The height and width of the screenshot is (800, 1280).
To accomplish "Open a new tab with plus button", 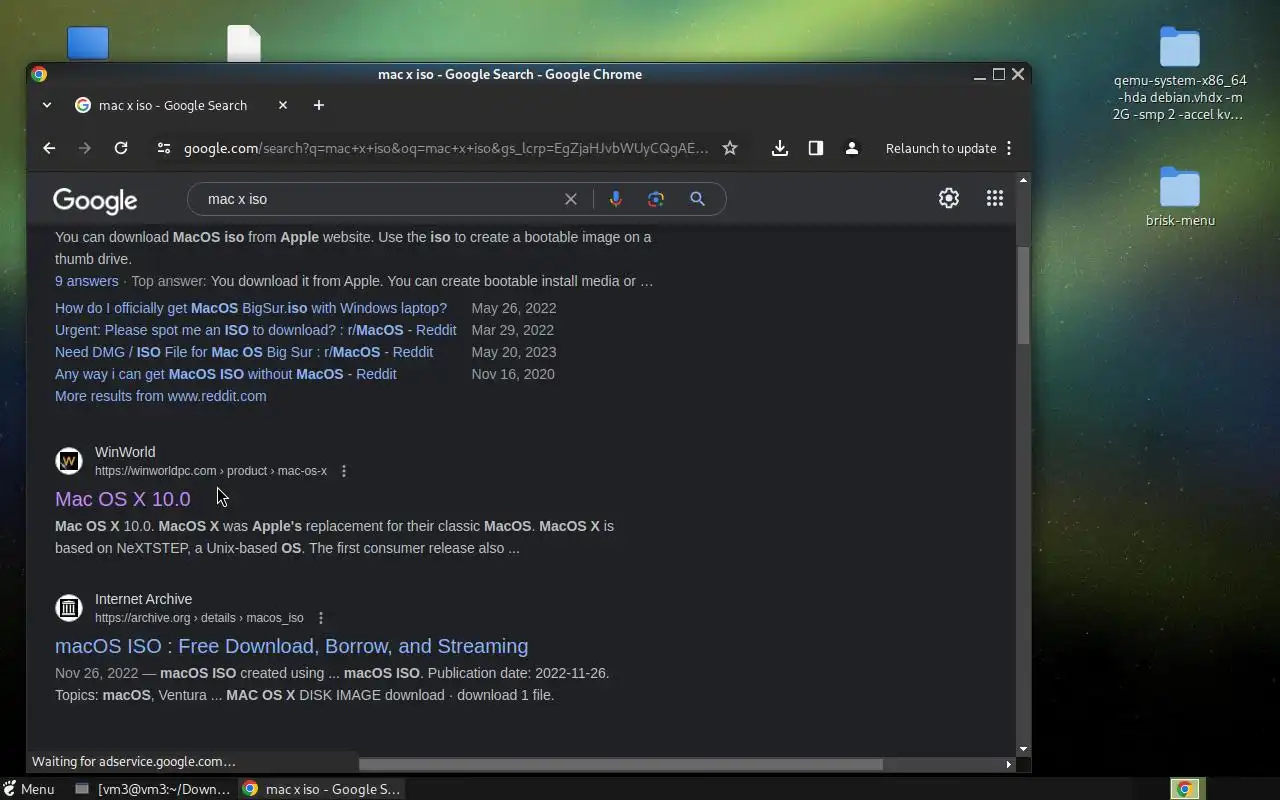I will (318, 105).
